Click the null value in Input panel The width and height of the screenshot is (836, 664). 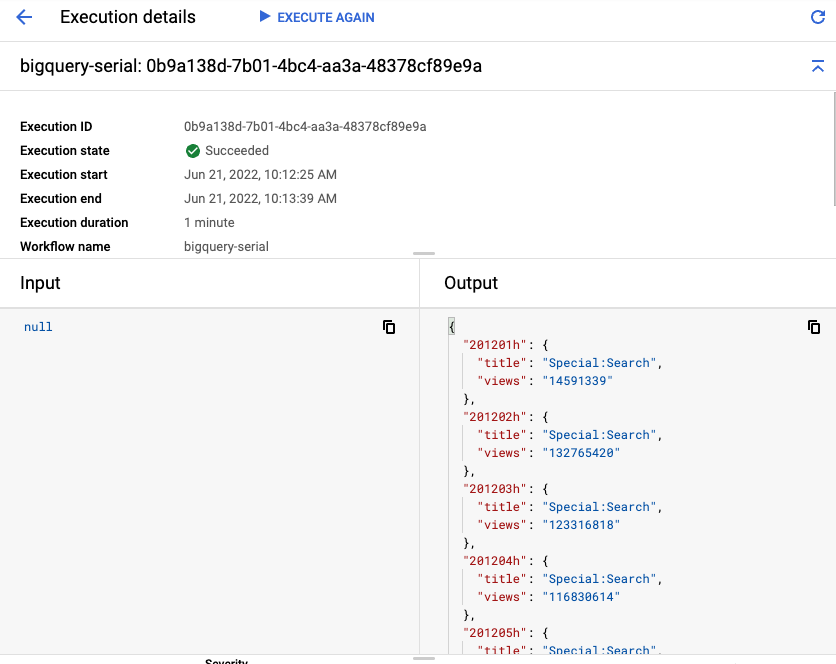[x=38, y=327]
